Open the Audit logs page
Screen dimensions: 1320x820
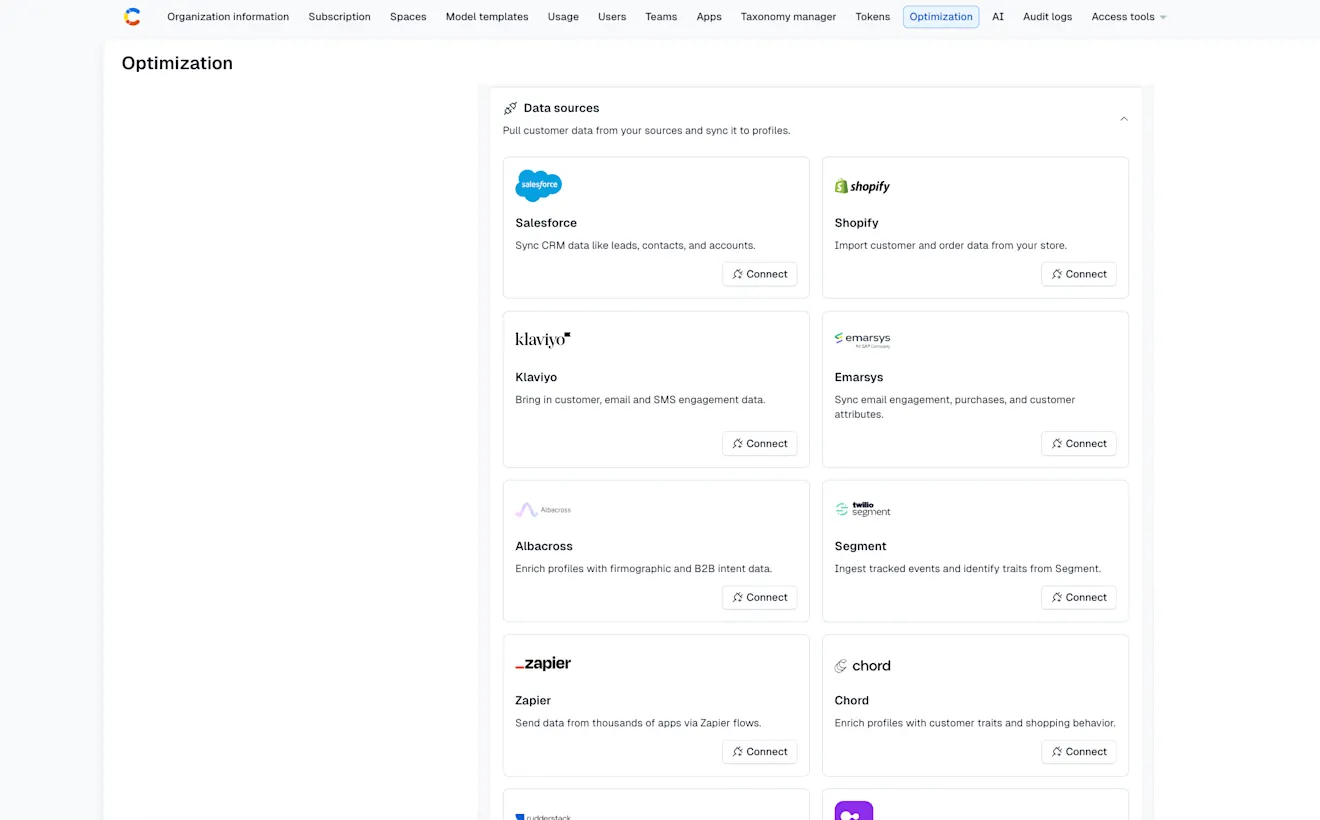point(1047,16)
